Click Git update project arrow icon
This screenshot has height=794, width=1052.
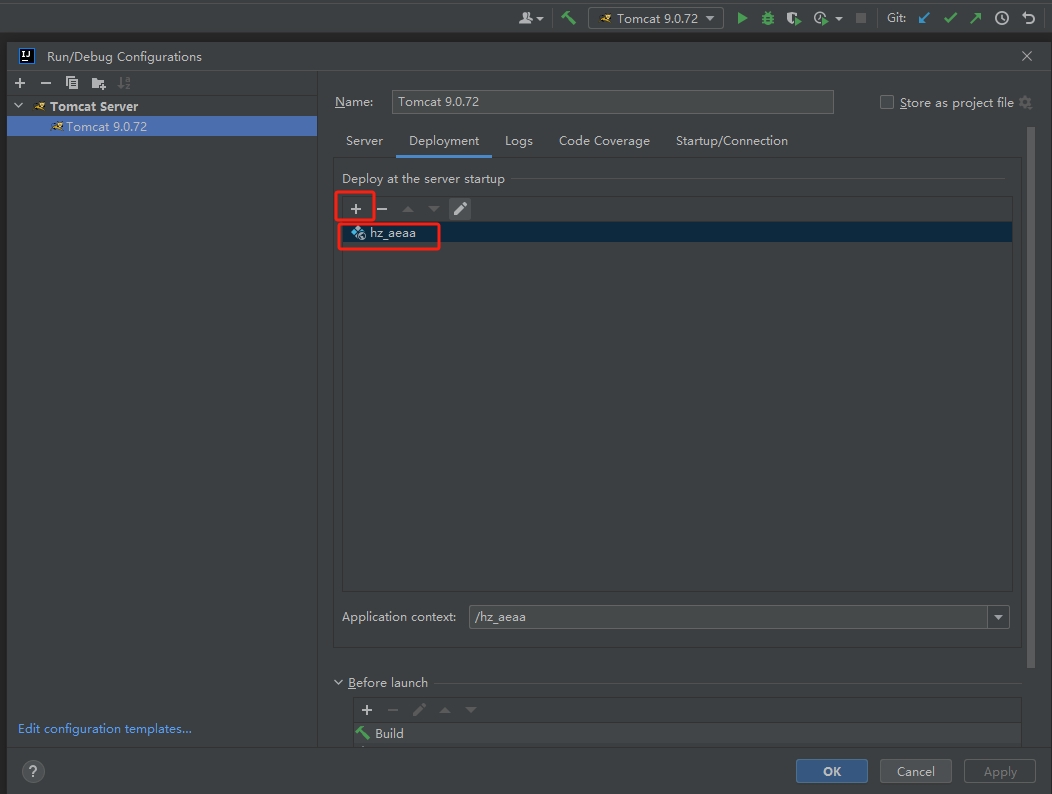924,18
